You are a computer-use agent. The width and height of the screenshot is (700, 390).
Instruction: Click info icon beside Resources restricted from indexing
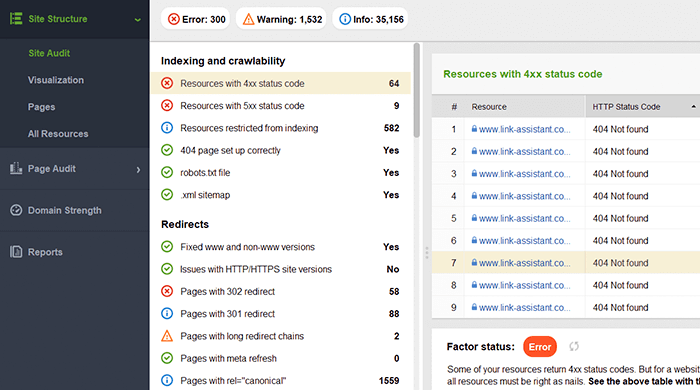tap(167, 128)
